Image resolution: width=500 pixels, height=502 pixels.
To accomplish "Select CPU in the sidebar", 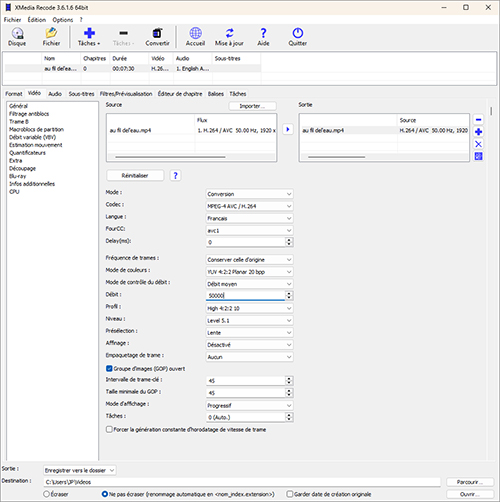I will [14, 192].
